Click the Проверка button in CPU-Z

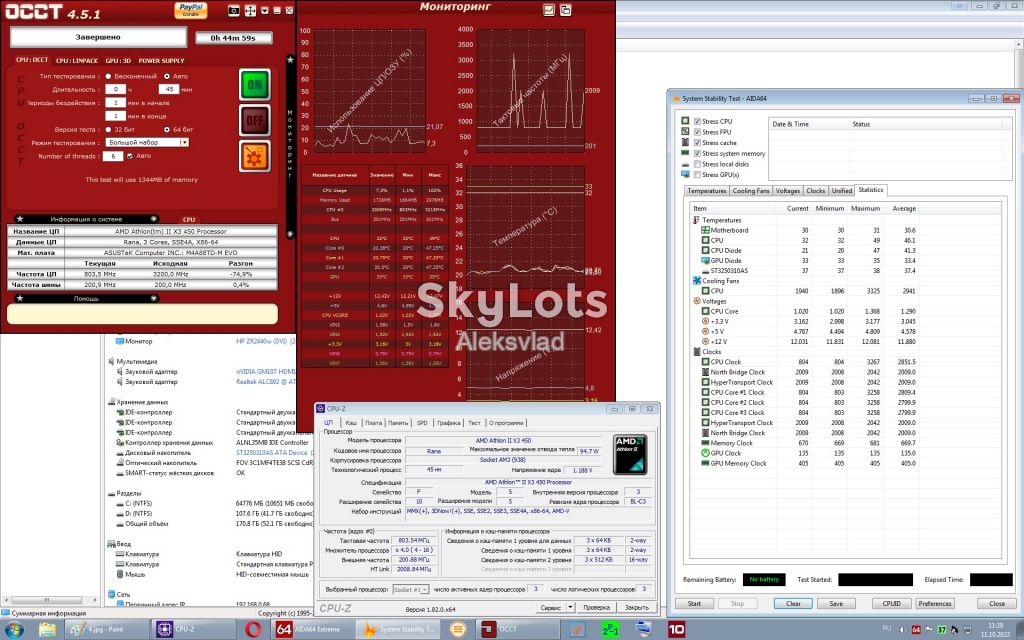(x=596, y=607)
